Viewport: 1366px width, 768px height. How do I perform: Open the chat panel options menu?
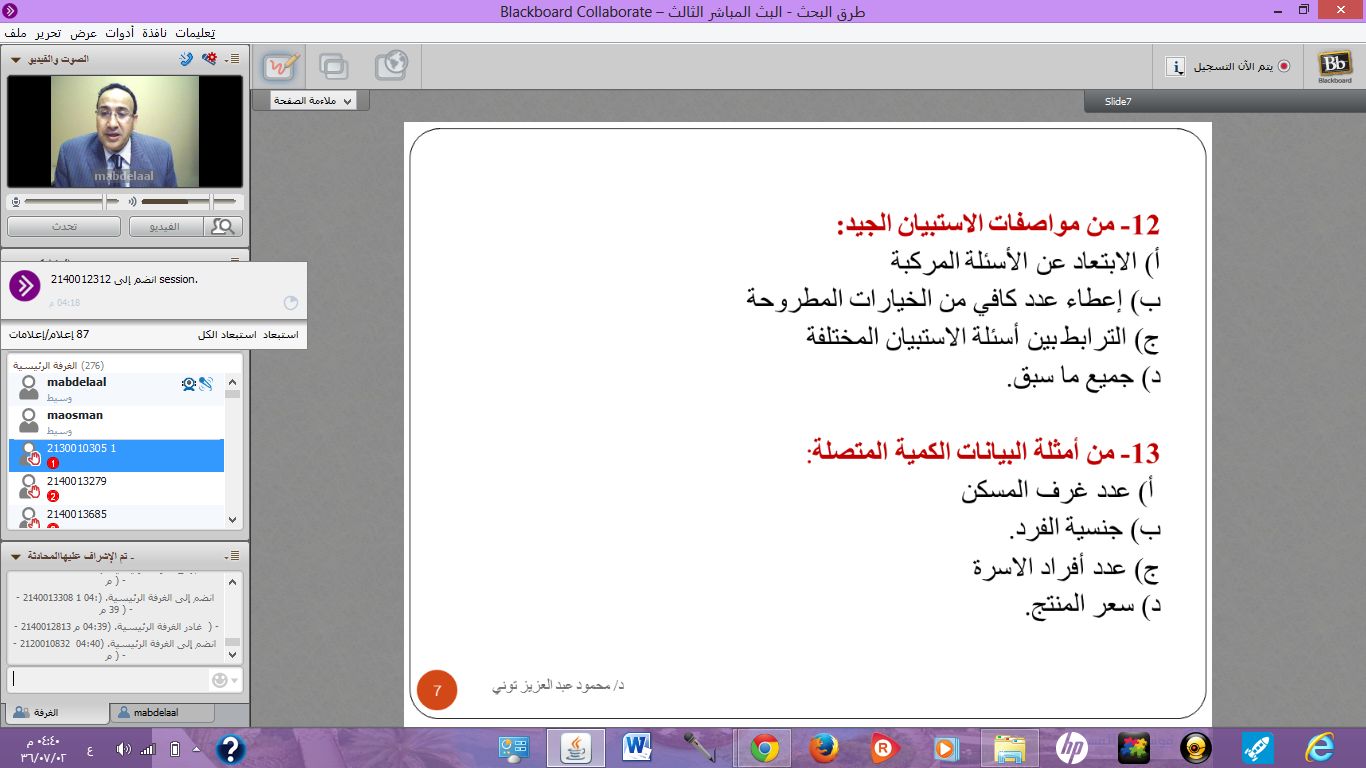(x=234, y=555)
